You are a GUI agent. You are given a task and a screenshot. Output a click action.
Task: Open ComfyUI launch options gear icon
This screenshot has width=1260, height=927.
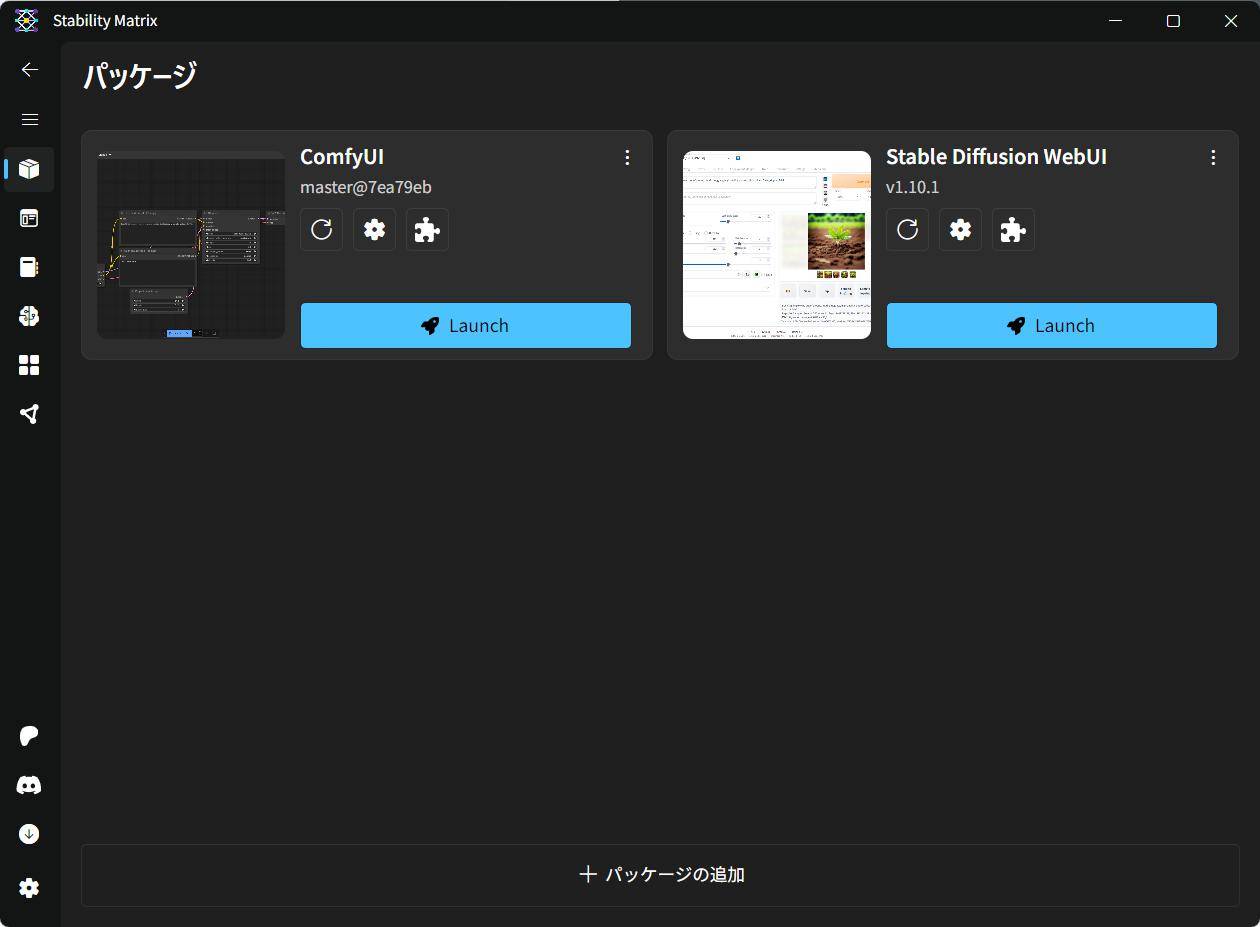[x=374, y=230]
